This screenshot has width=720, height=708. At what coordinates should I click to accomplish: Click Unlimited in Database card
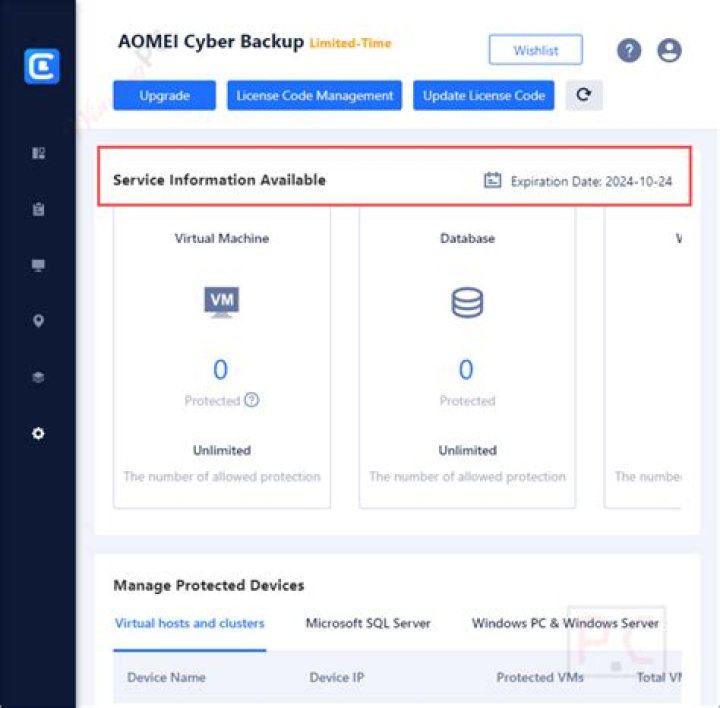tap(467, 450)
